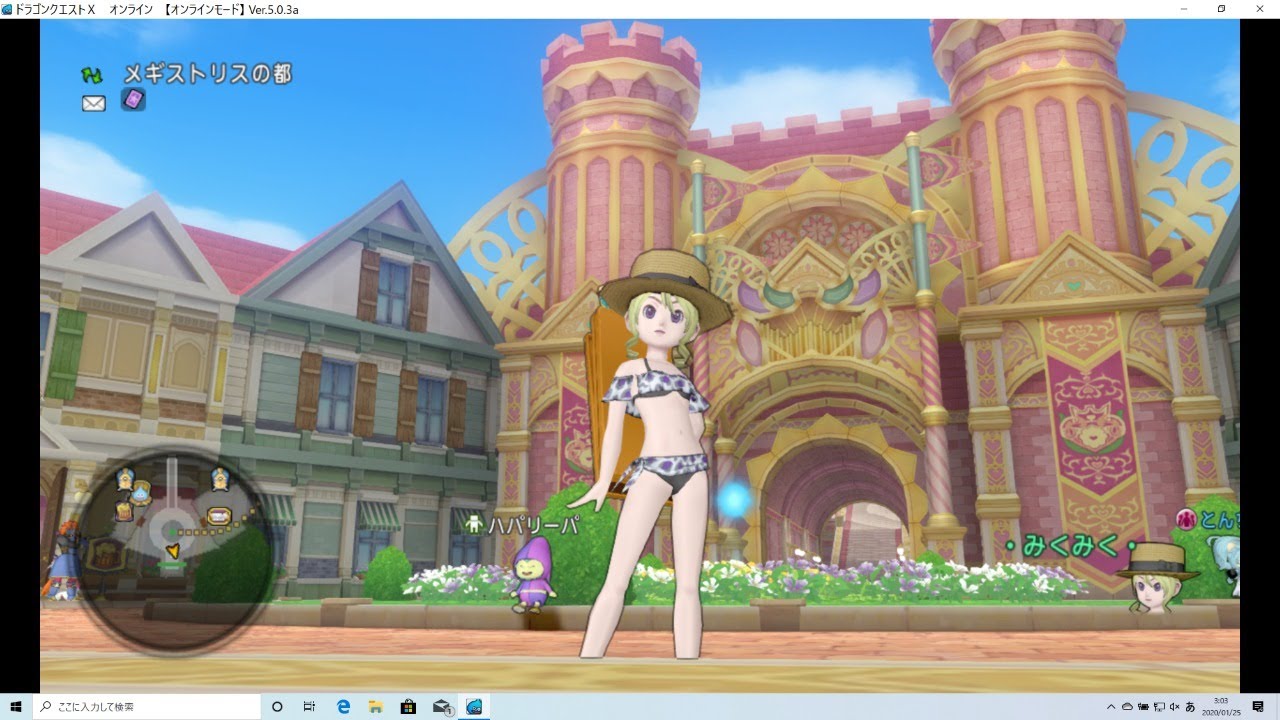Click the top-right guard icon on minimap
This screenshot has height=720, width=1280.
pos(219,479)
